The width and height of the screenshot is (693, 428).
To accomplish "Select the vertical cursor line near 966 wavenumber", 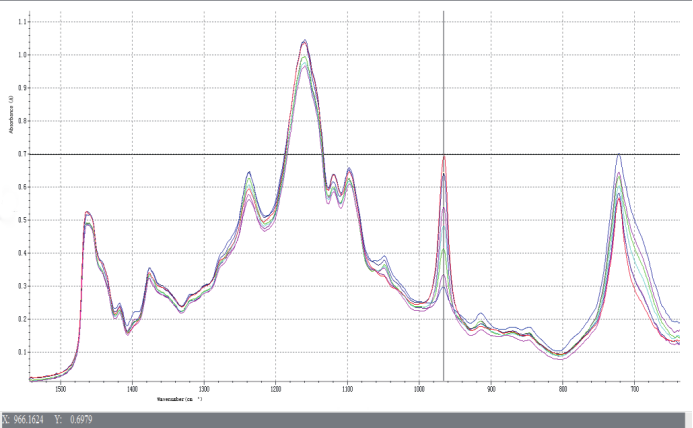I will 443,196.
